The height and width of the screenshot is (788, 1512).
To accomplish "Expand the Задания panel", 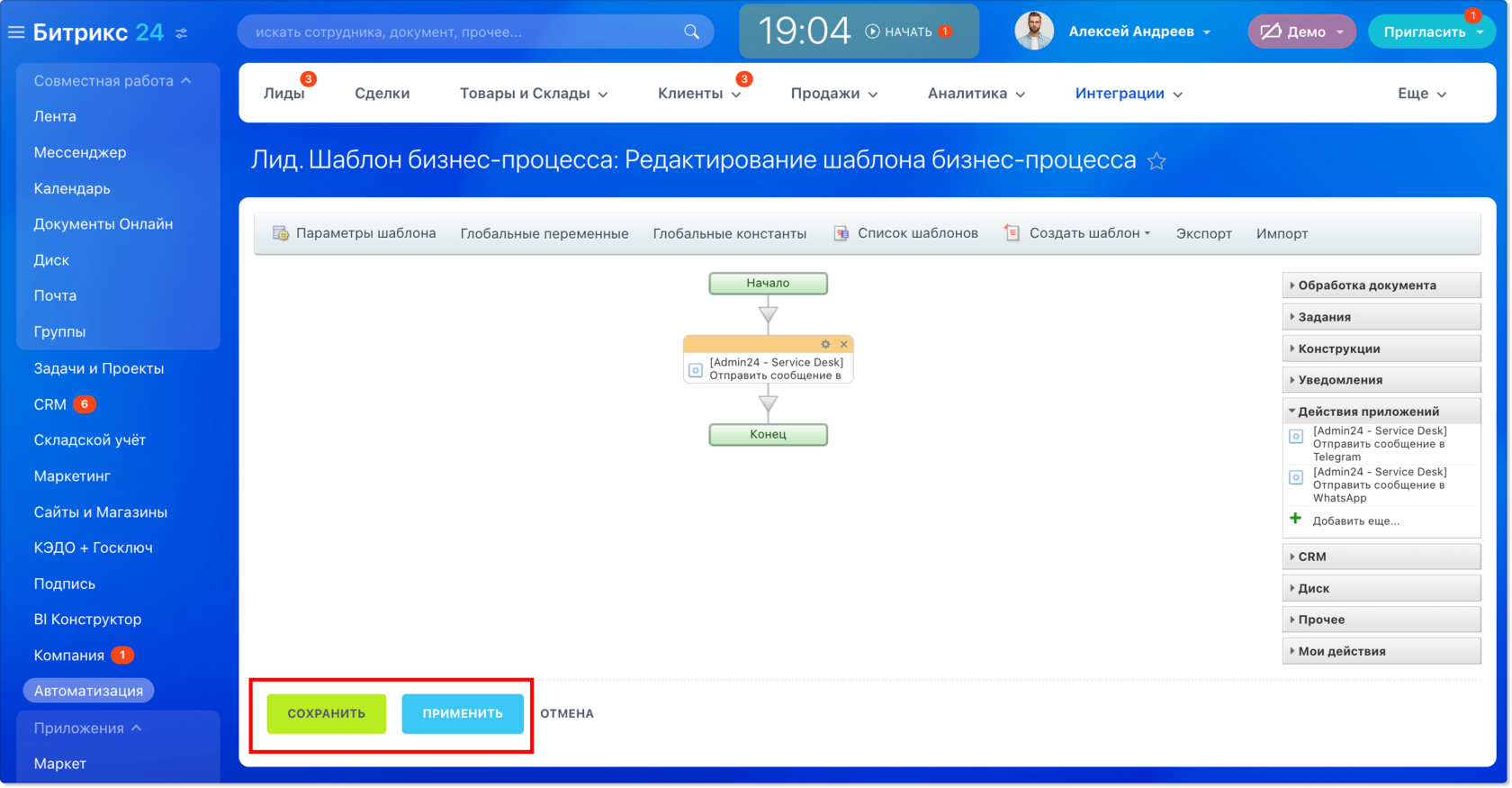I will click(x=1381, y=317).
